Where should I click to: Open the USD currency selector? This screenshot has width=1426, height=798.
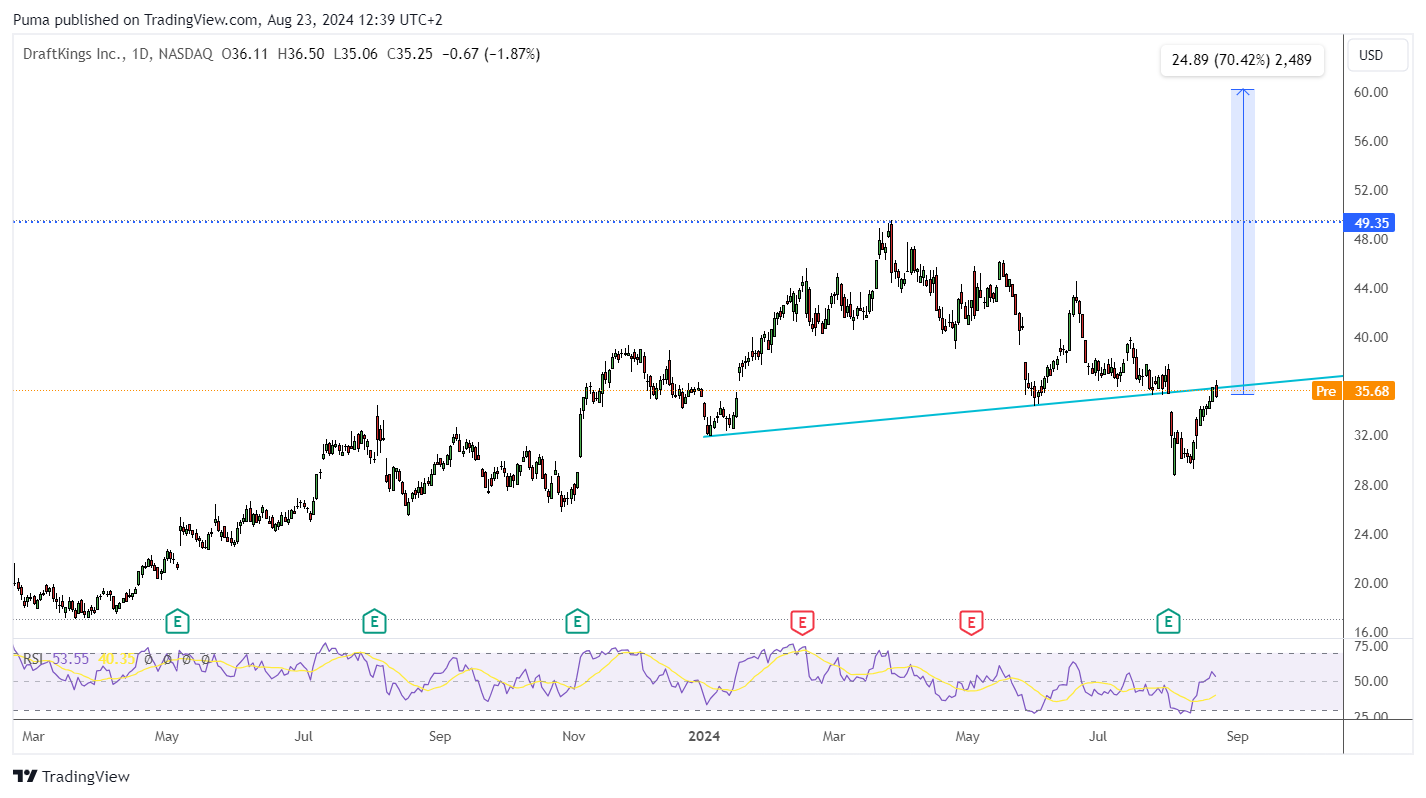[x=1371, y=55]
